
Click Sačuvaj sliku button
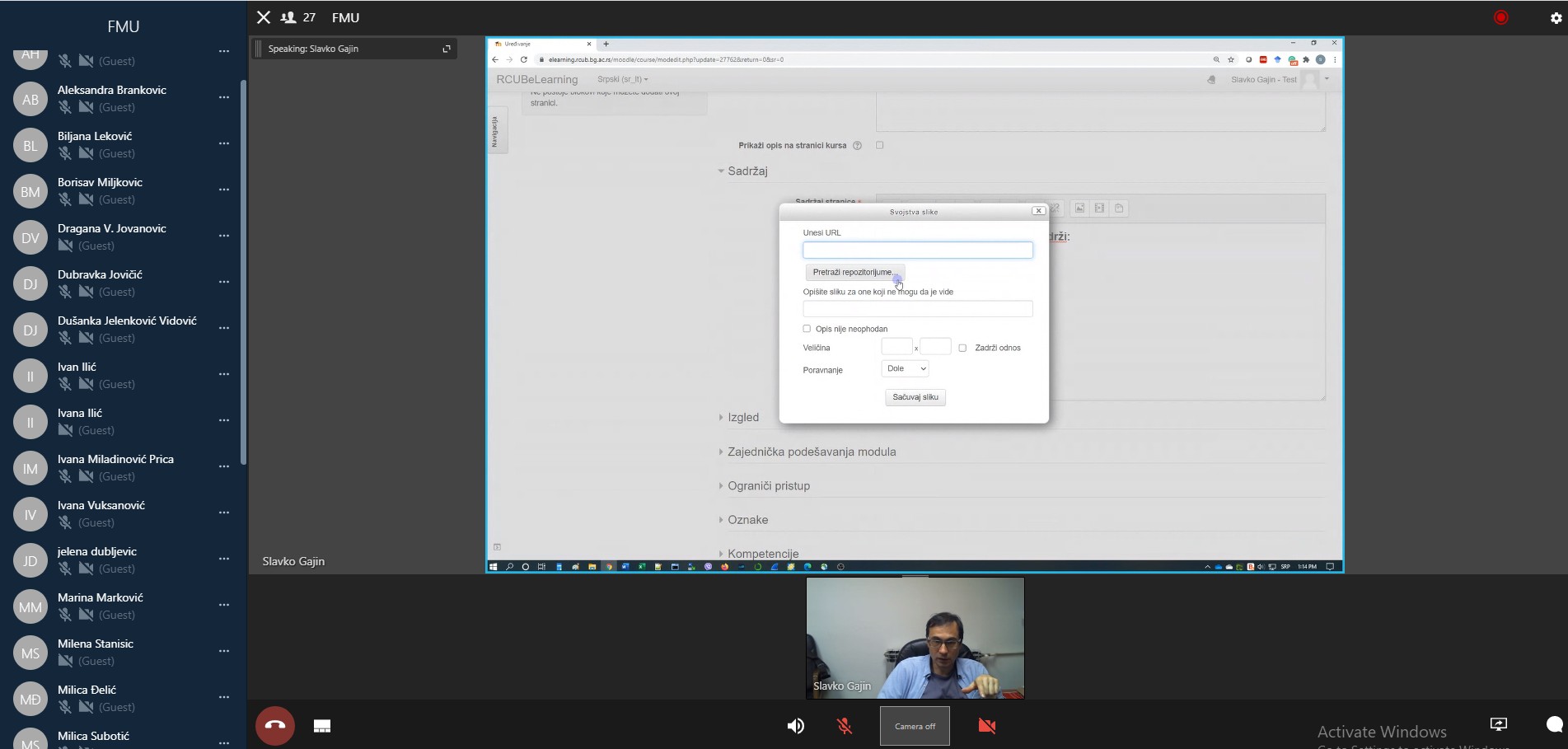pos(915,397)
